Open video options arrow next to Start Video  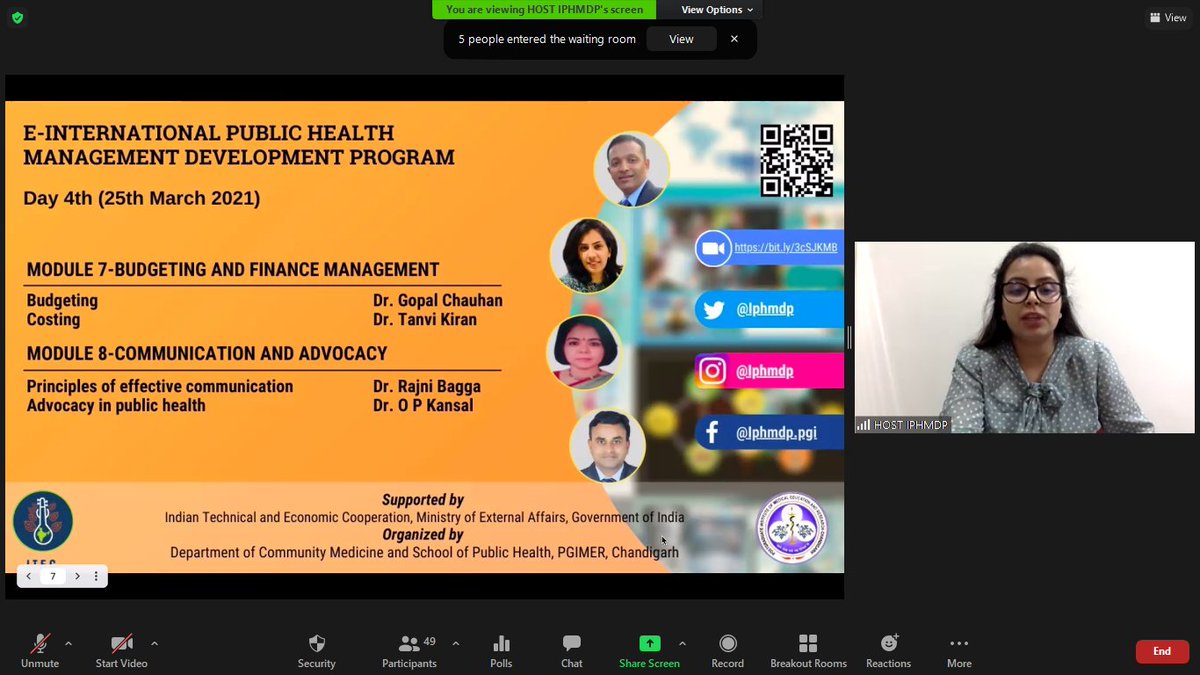[x=154, y=643]
